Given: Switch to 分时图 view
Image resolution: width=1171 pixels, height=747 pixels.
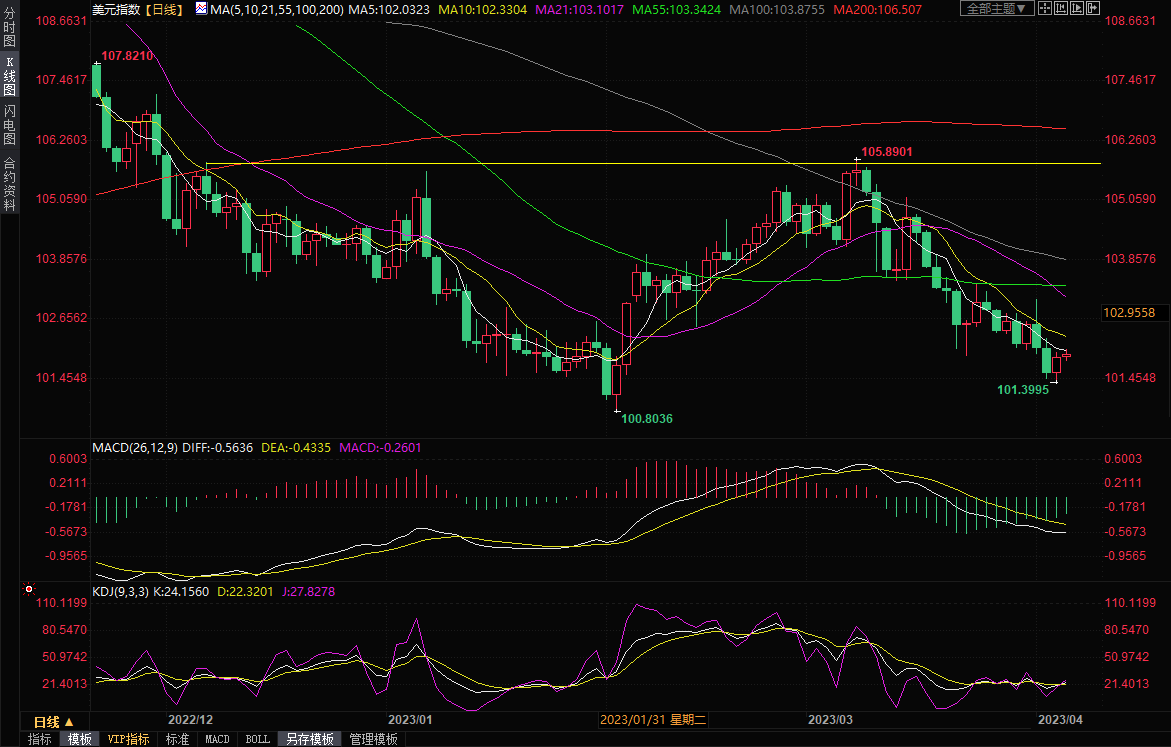Looking at the screenshot, I should pyautogui.click(x=9, y=27).
